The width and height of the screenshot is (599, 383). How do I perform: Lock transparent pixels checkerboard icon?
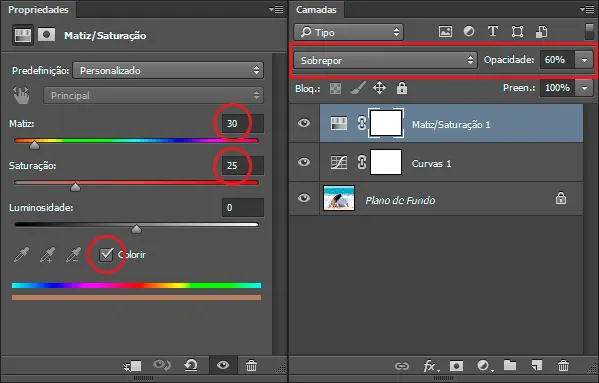(335, 89)
